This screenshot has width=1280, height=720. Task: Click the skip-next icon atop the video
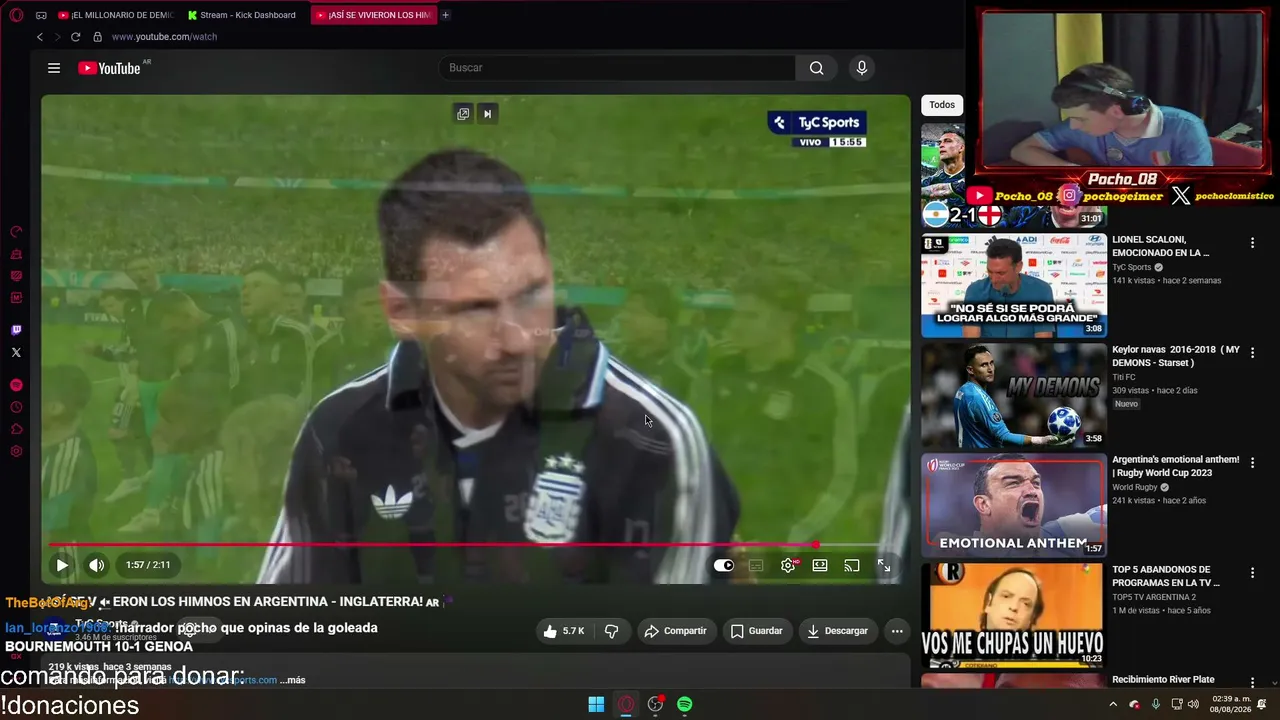point(487,114)
